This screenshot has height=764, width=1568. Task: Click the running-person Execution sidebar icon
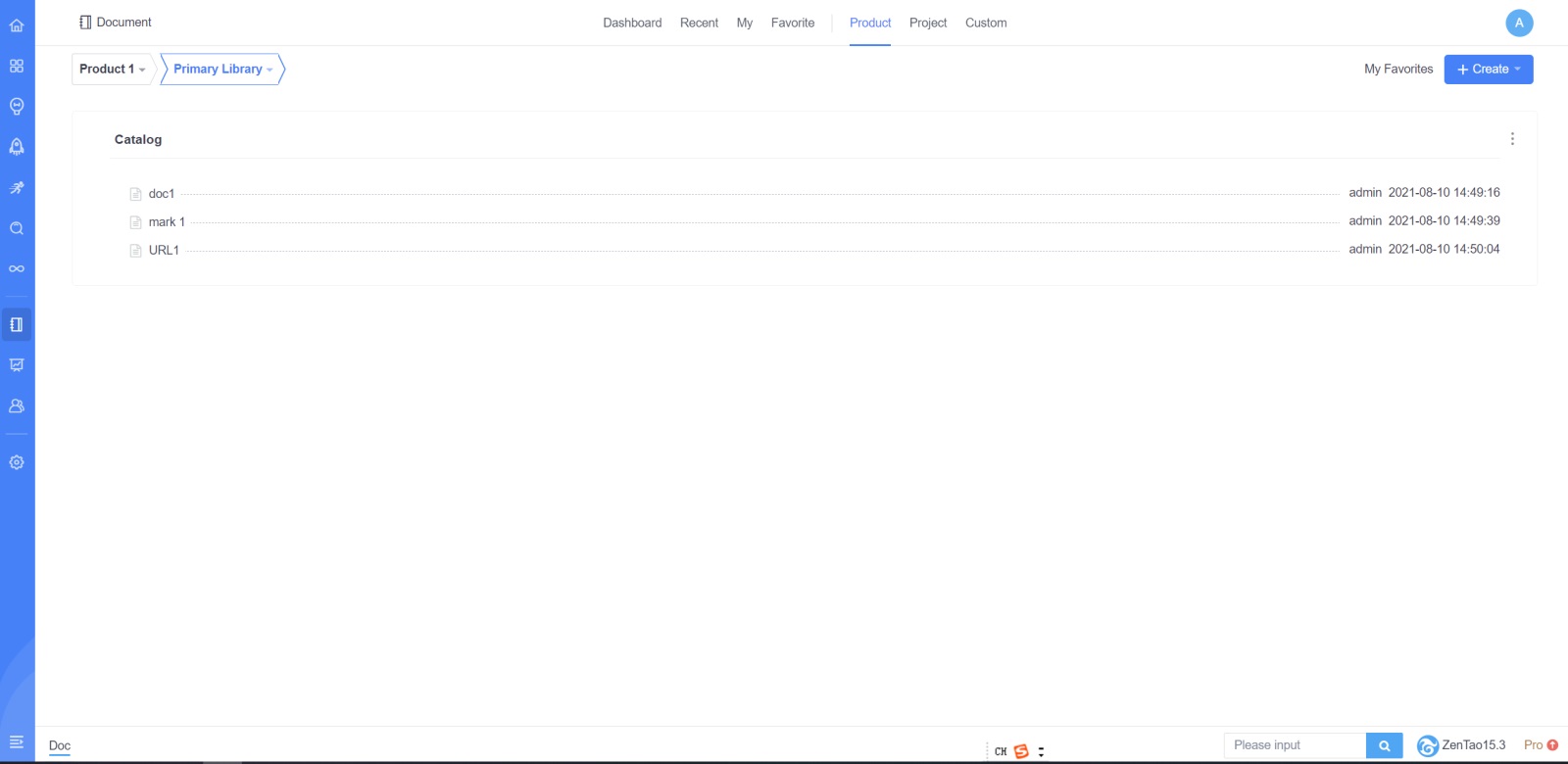click(x=17, y=188)
